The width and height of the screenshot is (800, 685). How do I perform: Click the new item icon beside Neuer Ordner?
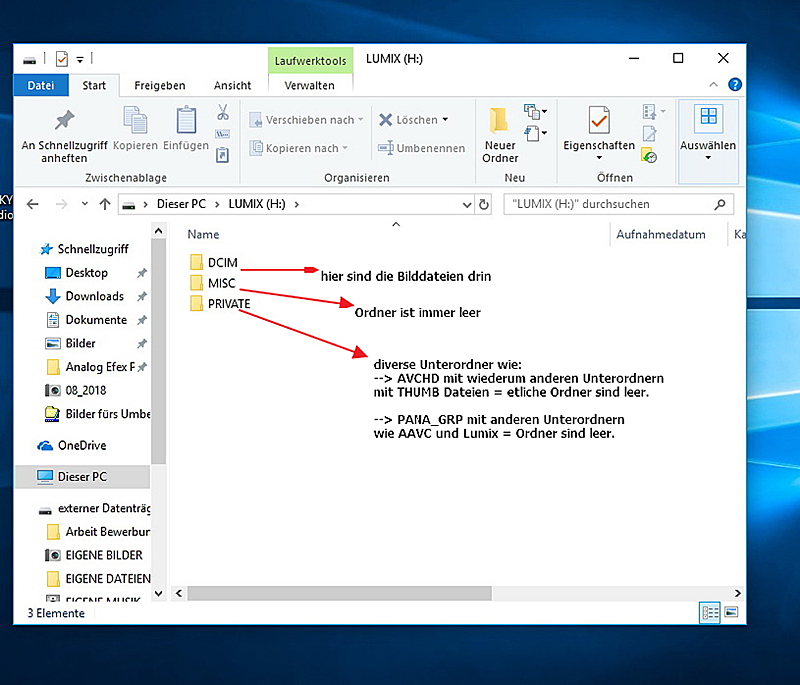(535, 111)
